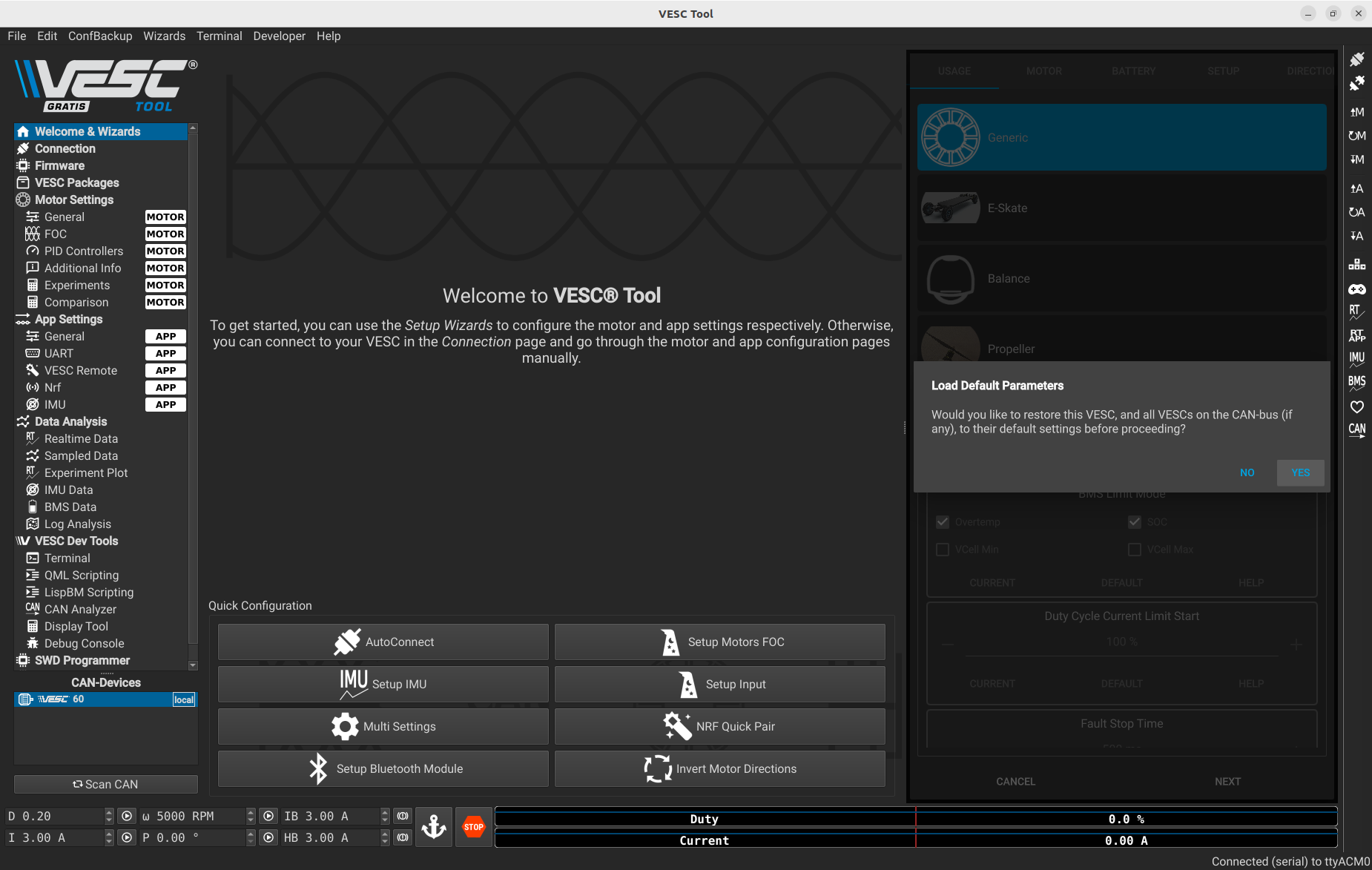Image resolution: width=1372 pixels, height=870 pixels.
Task: Click the sidebar scrollbar down arrow
Action: [193, 665]
